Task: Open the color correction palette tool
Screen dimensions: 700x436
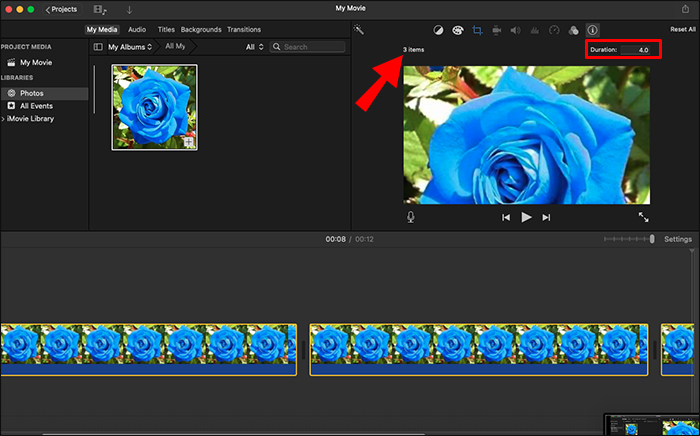Action: pos(457,30)
